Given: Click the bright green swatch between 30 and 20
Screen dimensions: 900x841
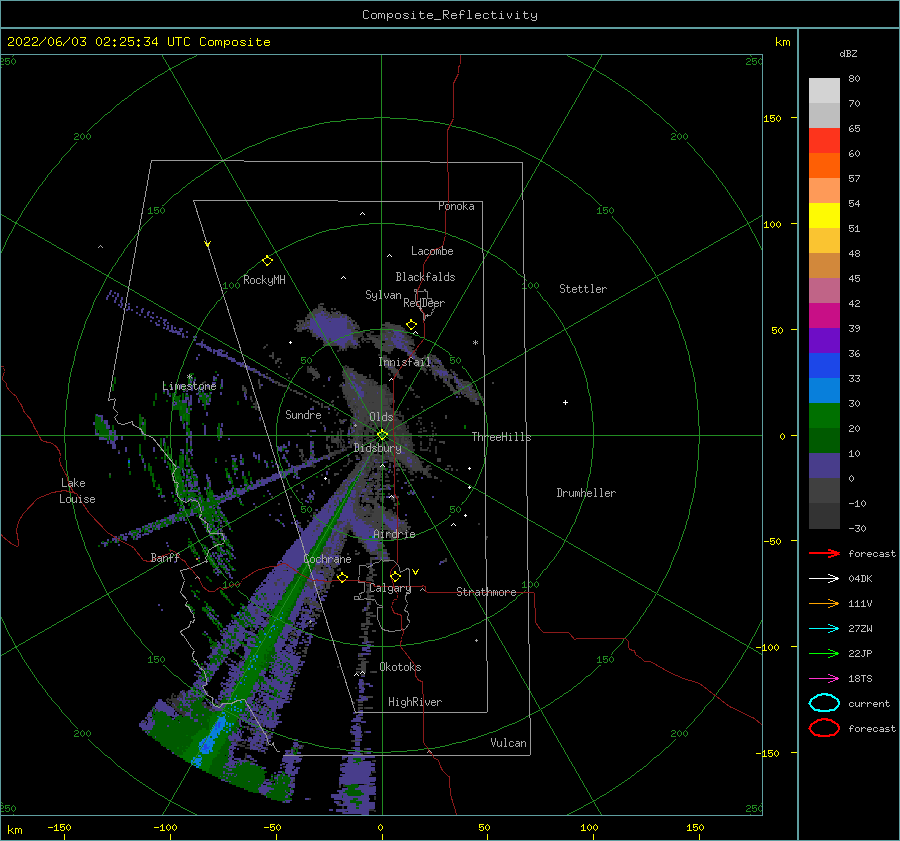Looking at the screenshot, I should tap(824, 415).
